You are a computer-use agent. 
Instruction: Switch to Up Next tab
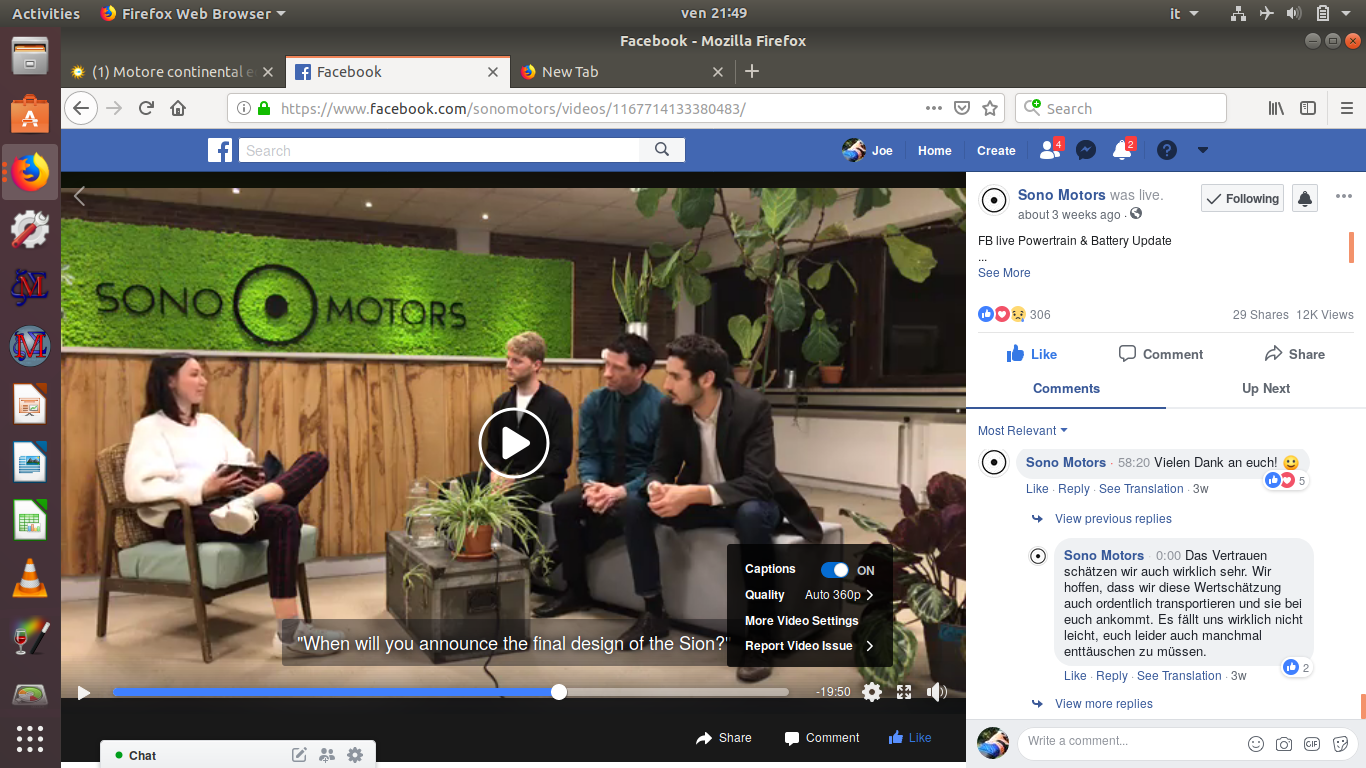(1266, 388)
